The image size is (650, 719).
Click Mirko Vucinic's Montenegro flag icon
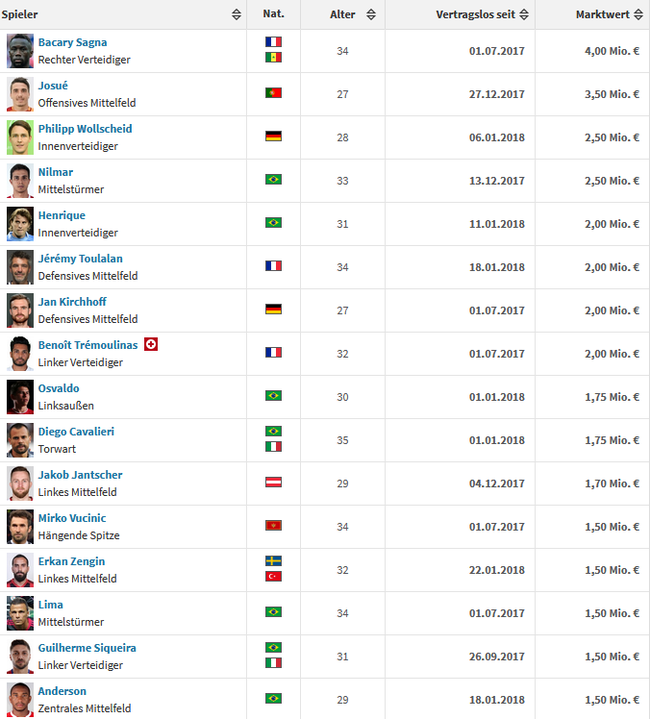273,525
